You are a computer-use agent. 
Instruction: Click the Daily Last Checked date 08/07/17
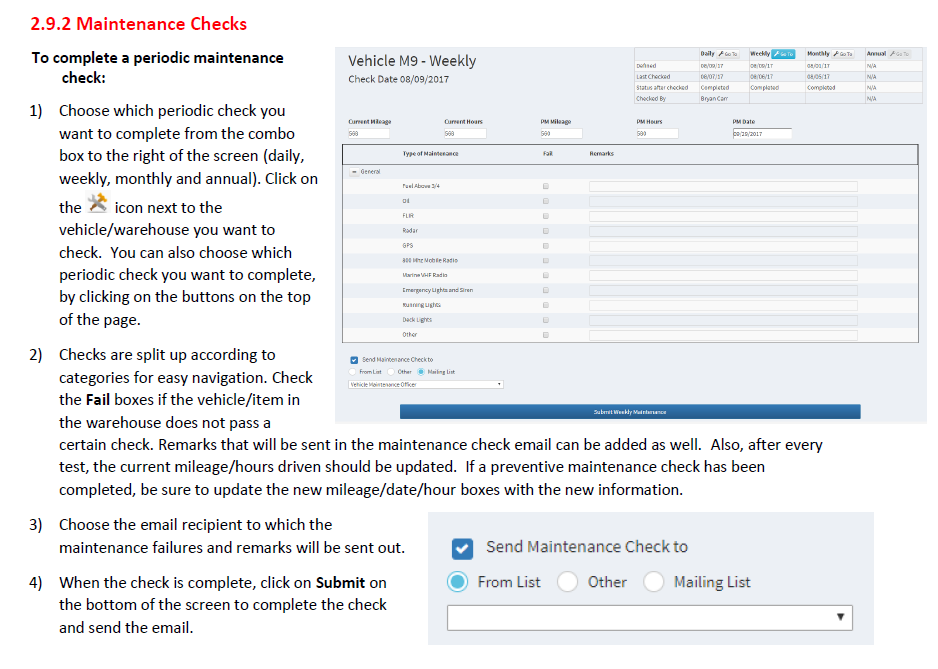coord(712,77)
